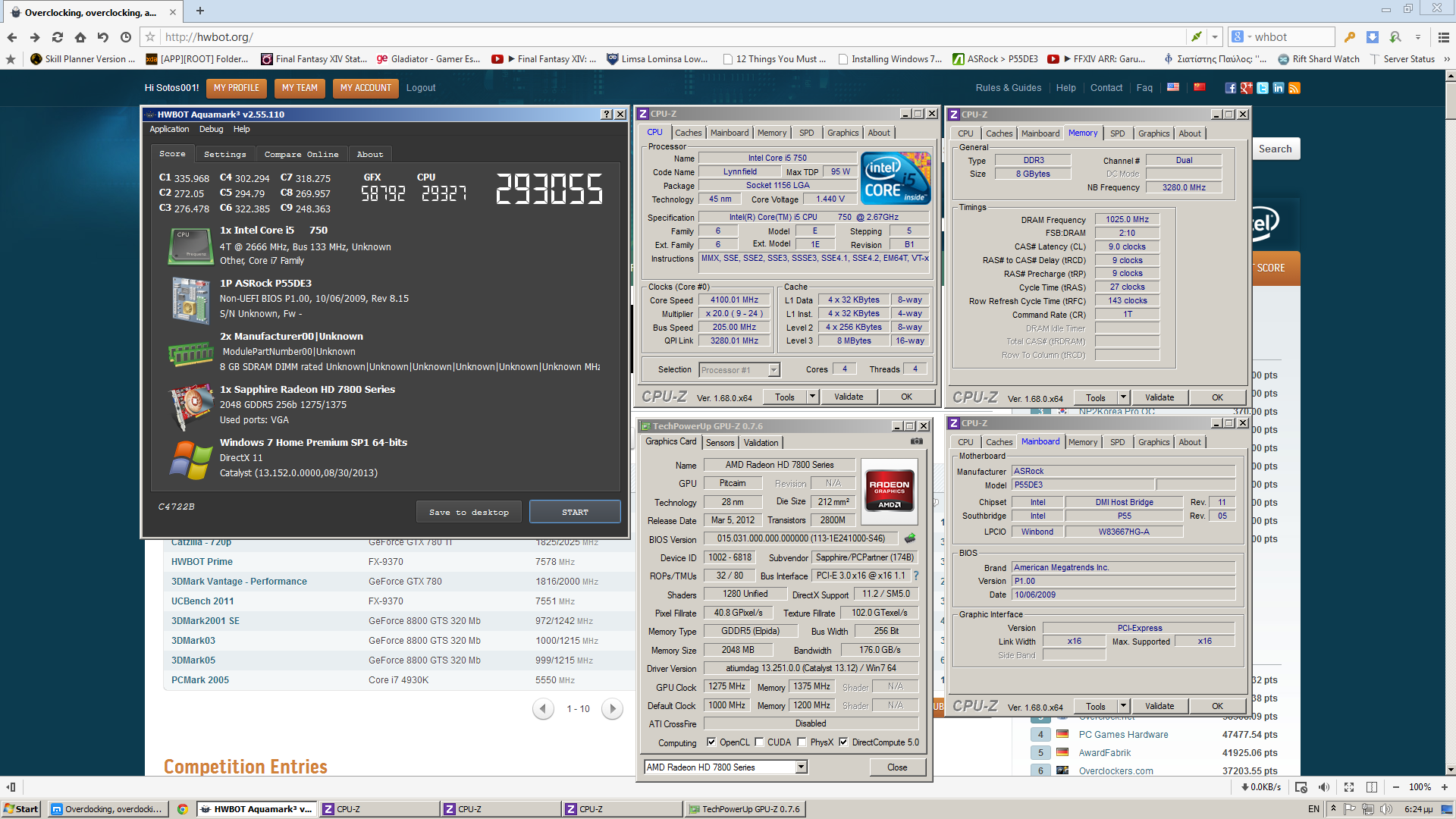Reload the hwbot.org page
Screen dimensions: 1456x819
[x=58, y=37]
